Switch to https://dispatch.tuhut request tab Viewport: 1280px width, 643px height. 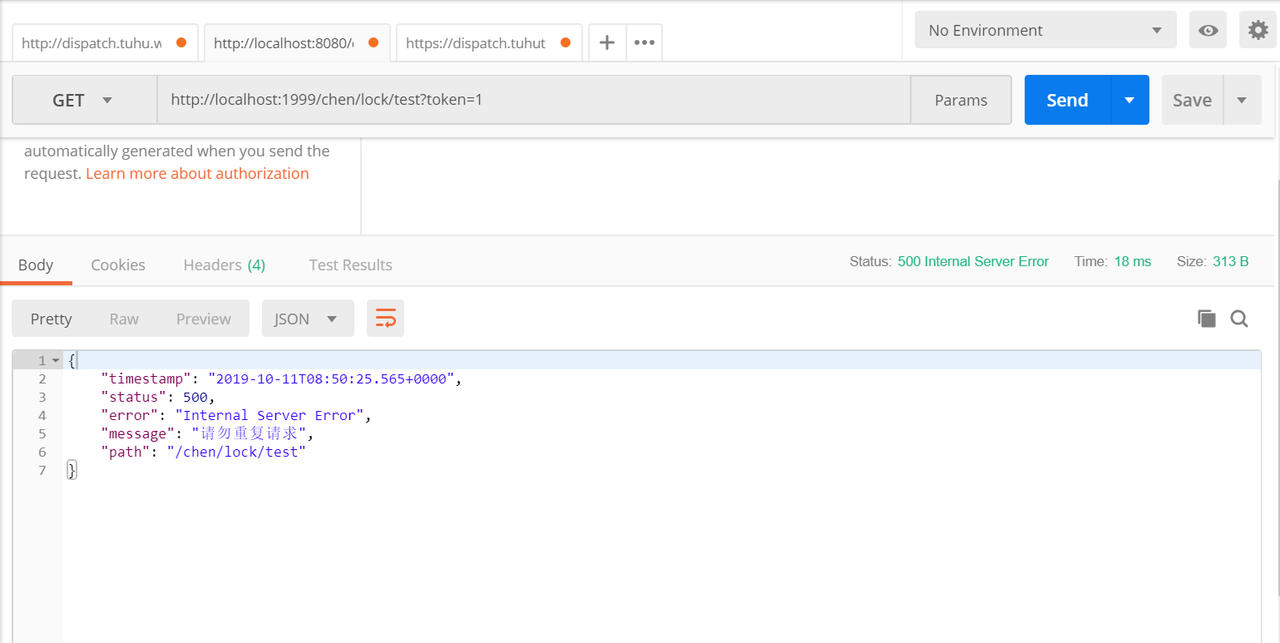click(489, 43)
